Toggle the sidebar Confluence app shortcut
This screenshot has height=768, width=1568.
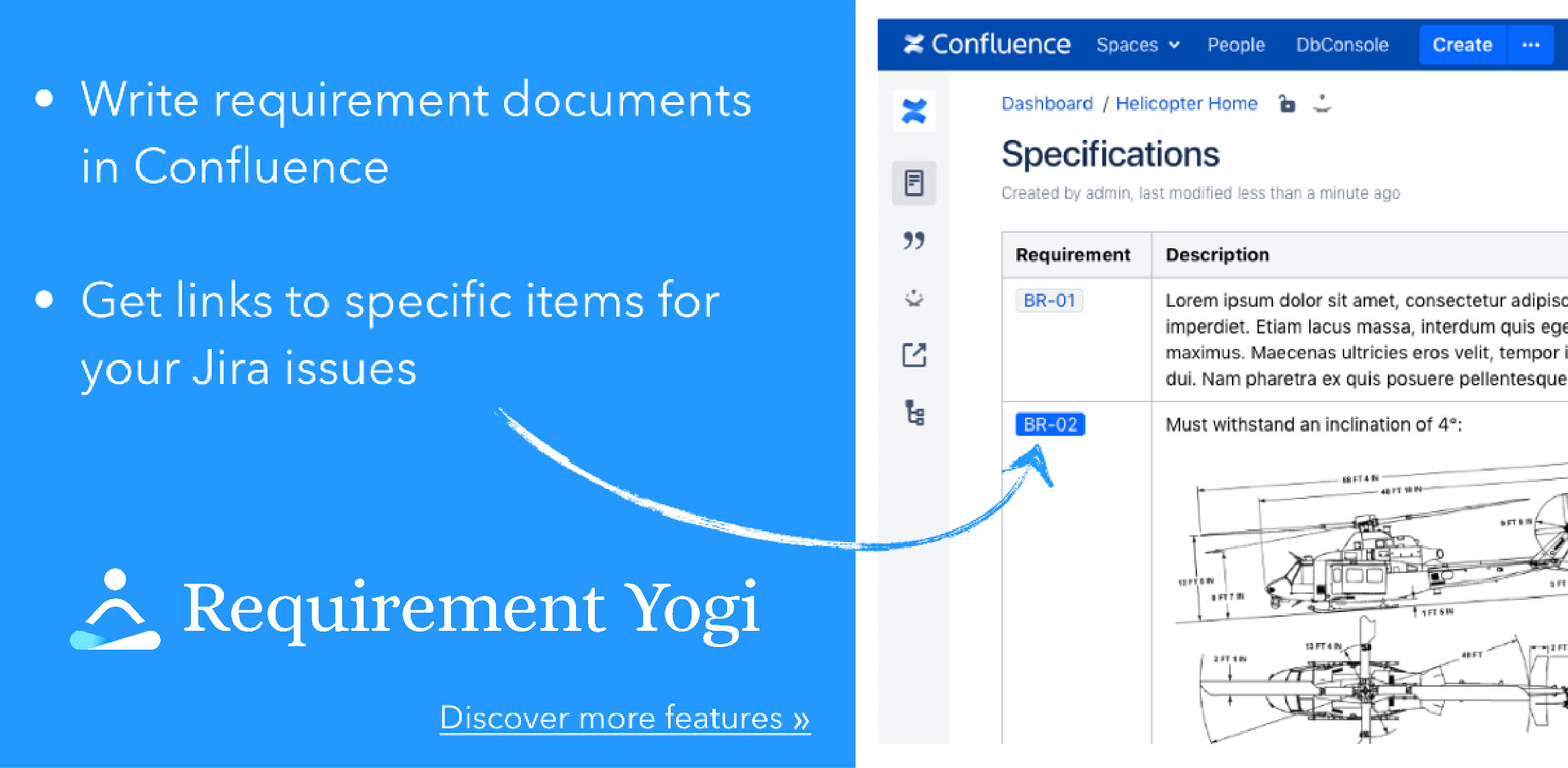pos(914,112)
